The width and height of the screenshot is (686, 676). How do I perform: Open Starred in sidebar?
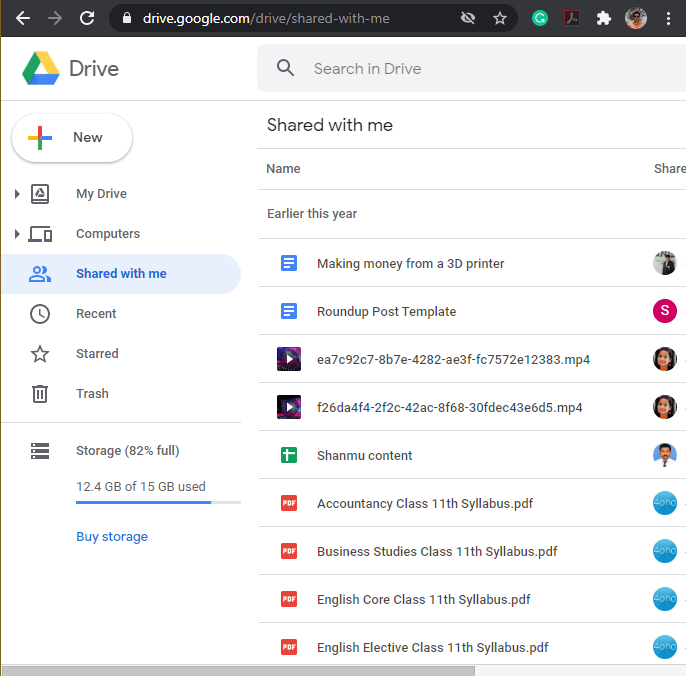[x=97, y=354]
